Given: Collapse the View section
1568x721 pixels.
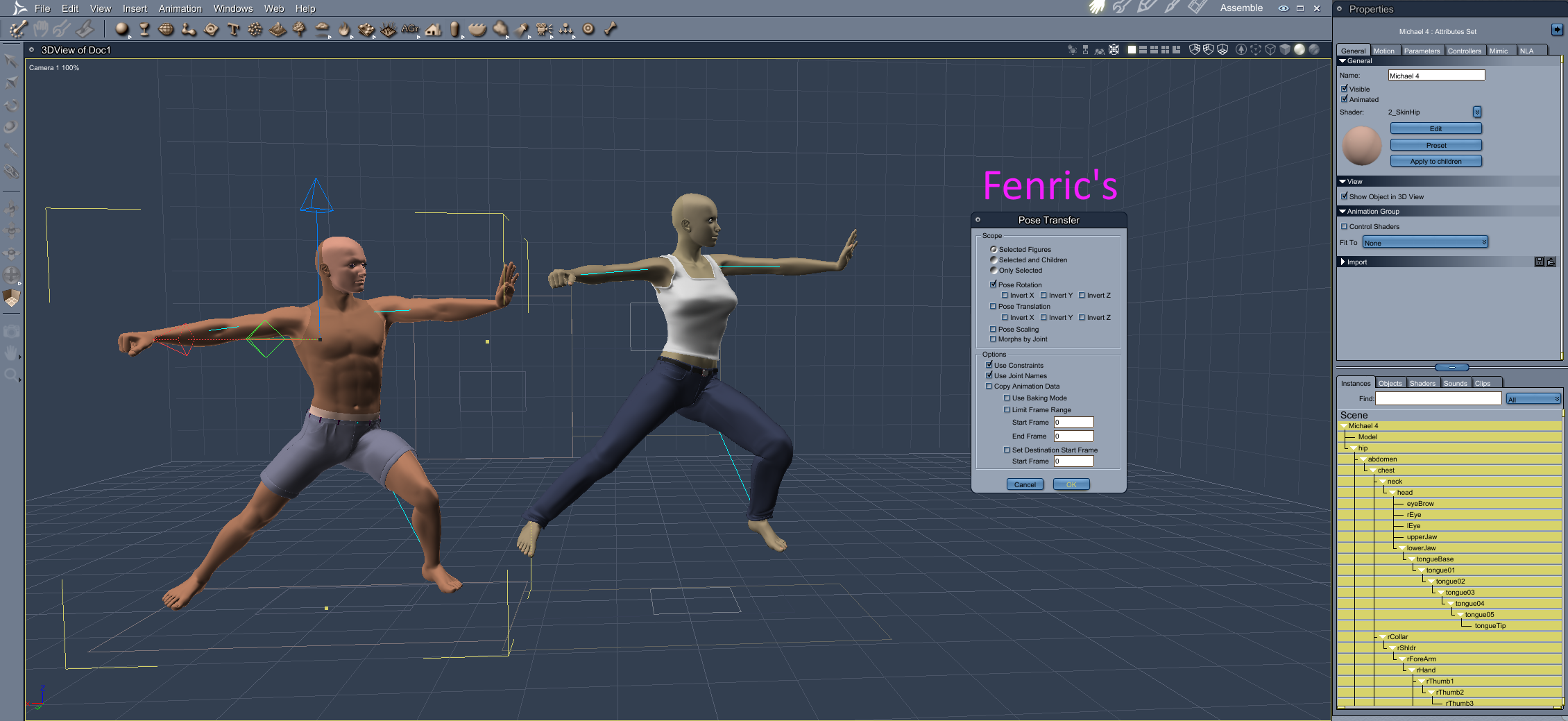Looking at the screenshot, I should coord(1343,182).
